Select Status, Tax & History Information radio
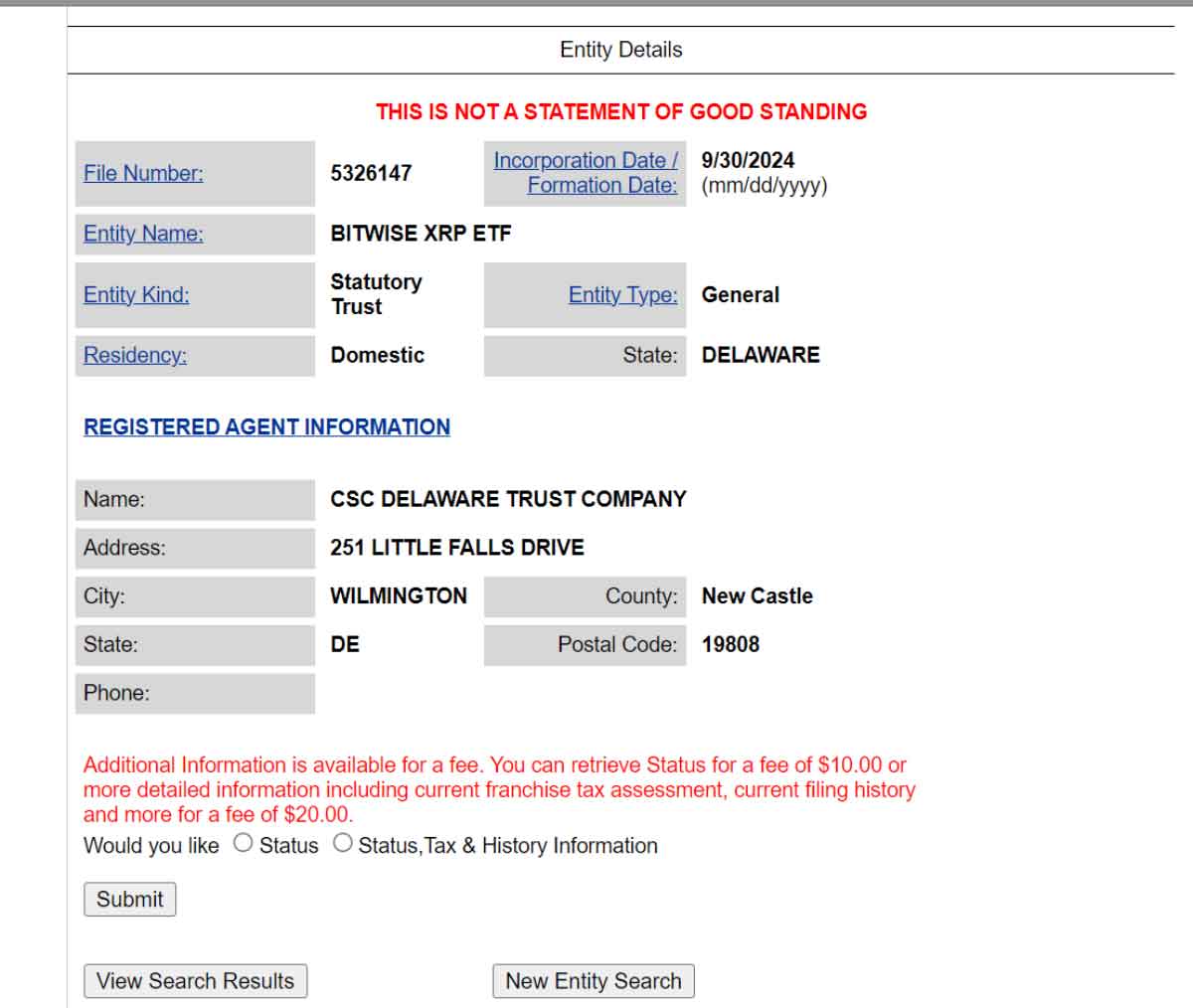Screen dimensions: 1193x1008 coord(342,843)
